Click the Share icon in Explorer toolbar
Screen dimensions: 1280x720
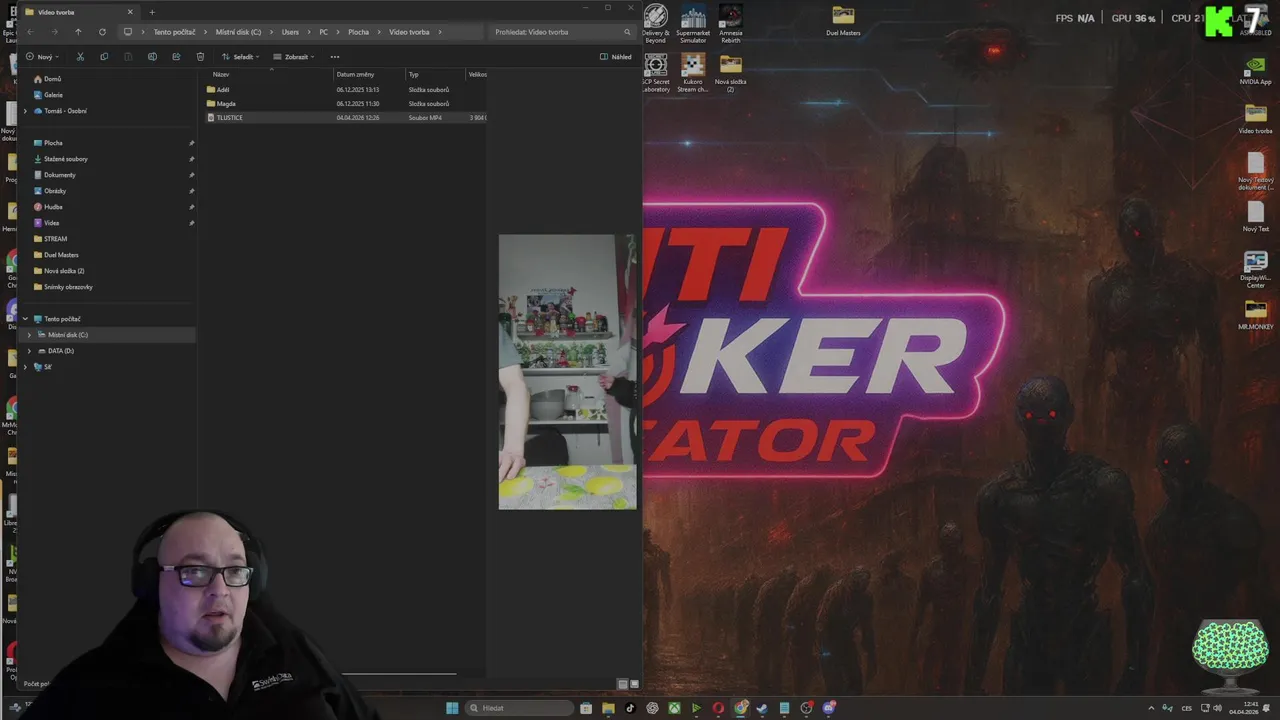176,57
